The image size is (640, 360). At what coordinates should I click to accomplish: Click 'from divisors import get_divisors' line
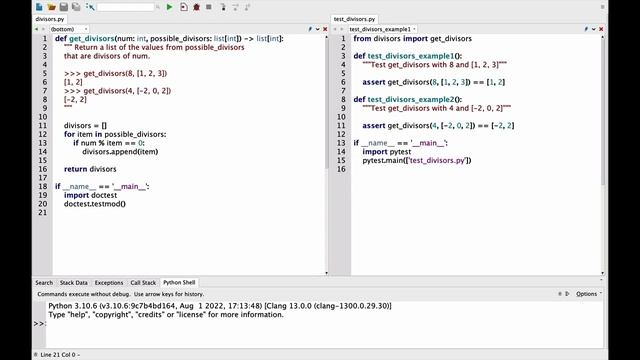[x=413, y=38]
